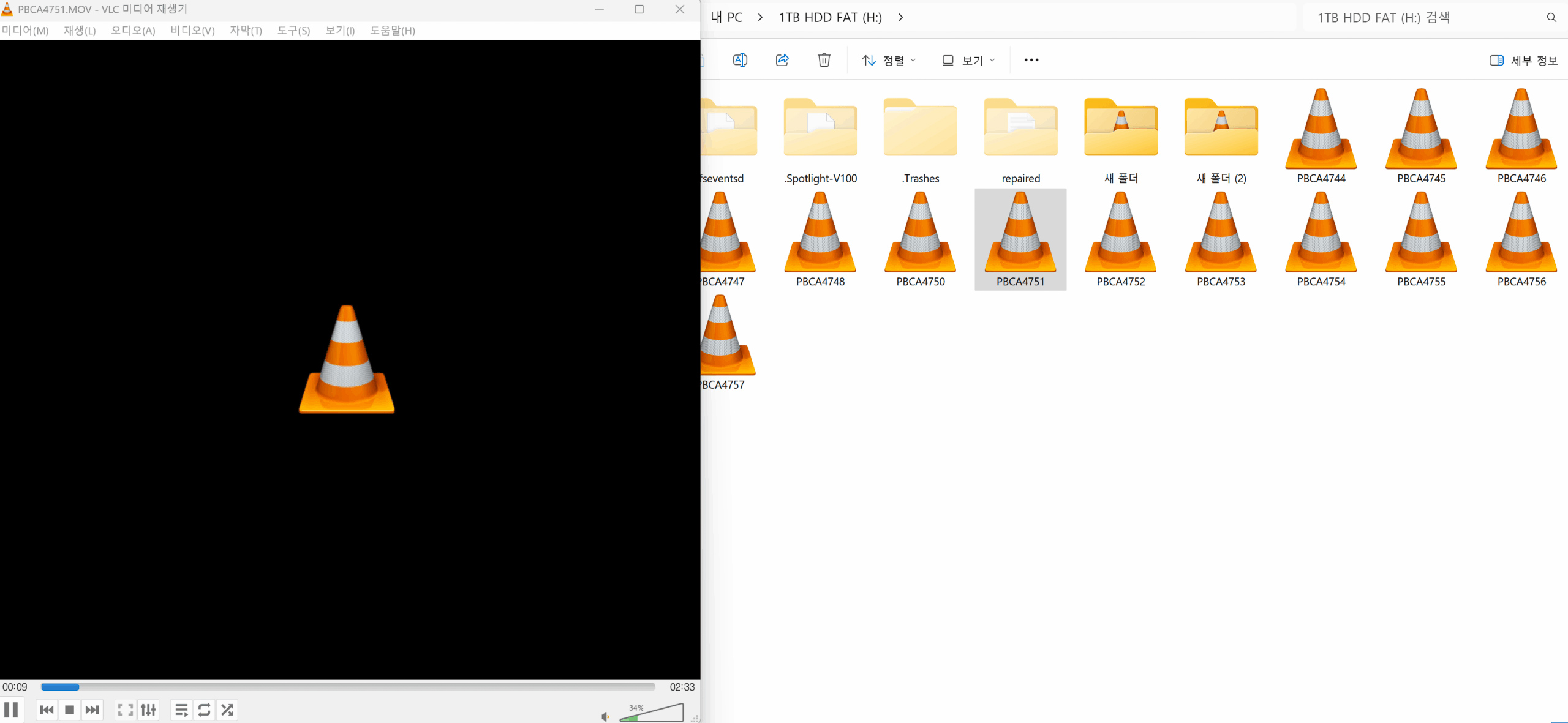Adjust the VLC volume slider
This screenshot has height=723, width=1568.
pyautogui.click(x=652, y=713)
